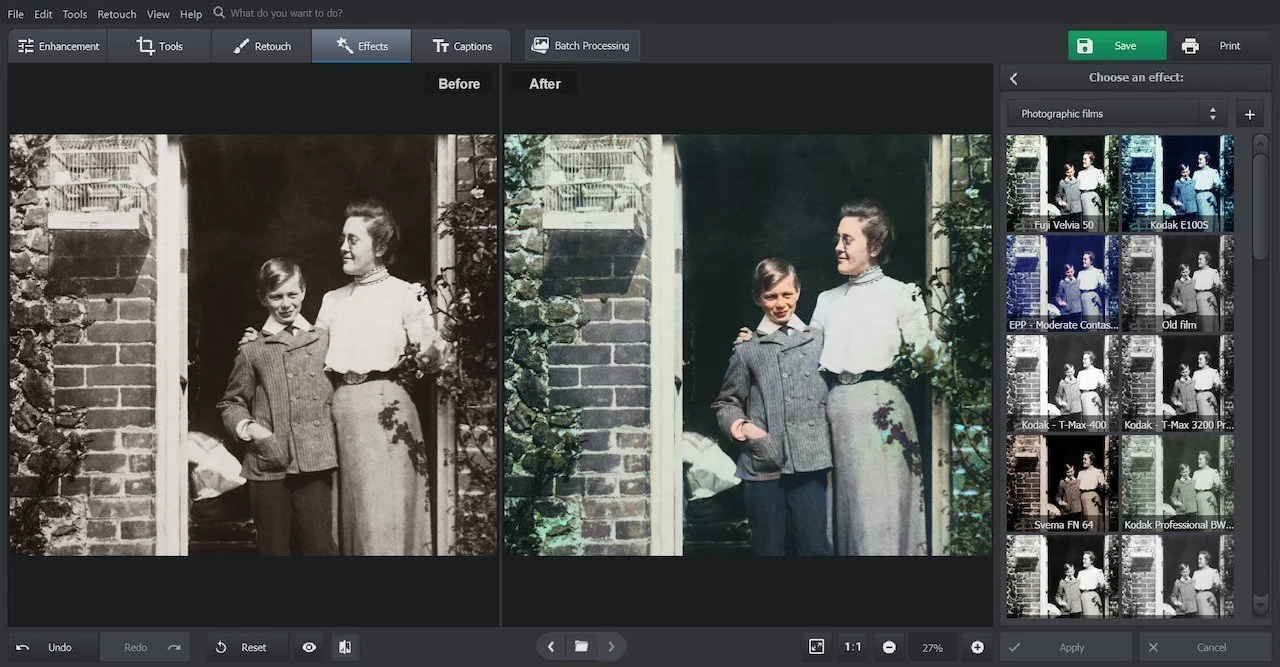Set zoom to 1:1
This screenshot has width=1280, height=667.
point(852,647)
